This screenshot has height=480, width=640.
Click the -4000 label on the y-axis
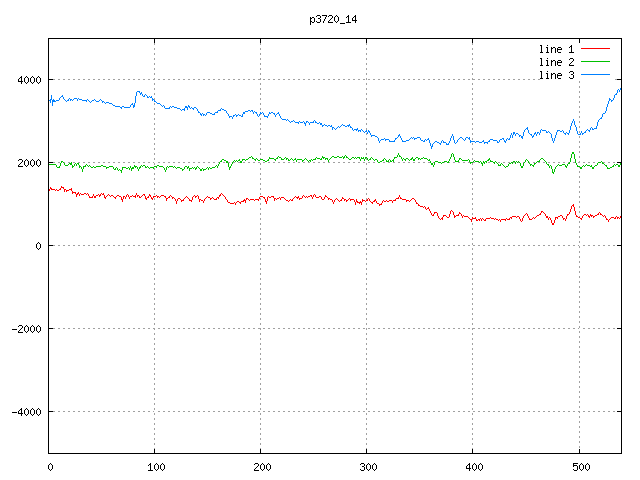click(24, 412)
